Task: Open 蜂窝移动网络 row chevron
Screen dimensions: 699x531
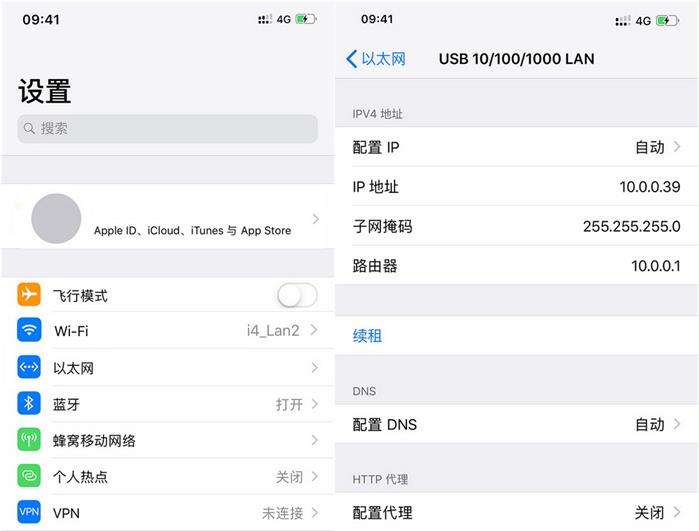Action: 314,440
